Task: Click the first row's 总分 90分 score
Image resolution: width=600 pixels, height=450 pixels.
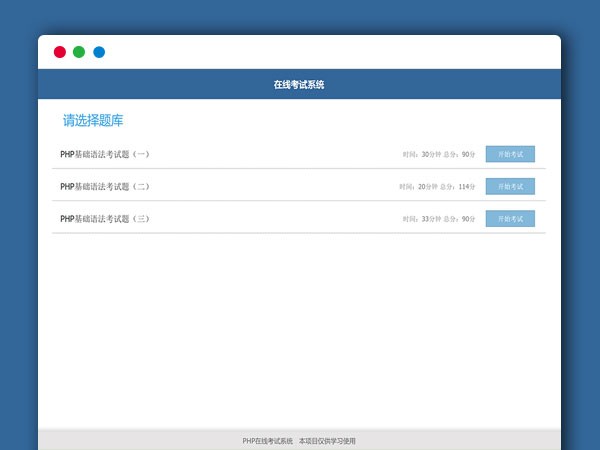Action: (460, 155)
